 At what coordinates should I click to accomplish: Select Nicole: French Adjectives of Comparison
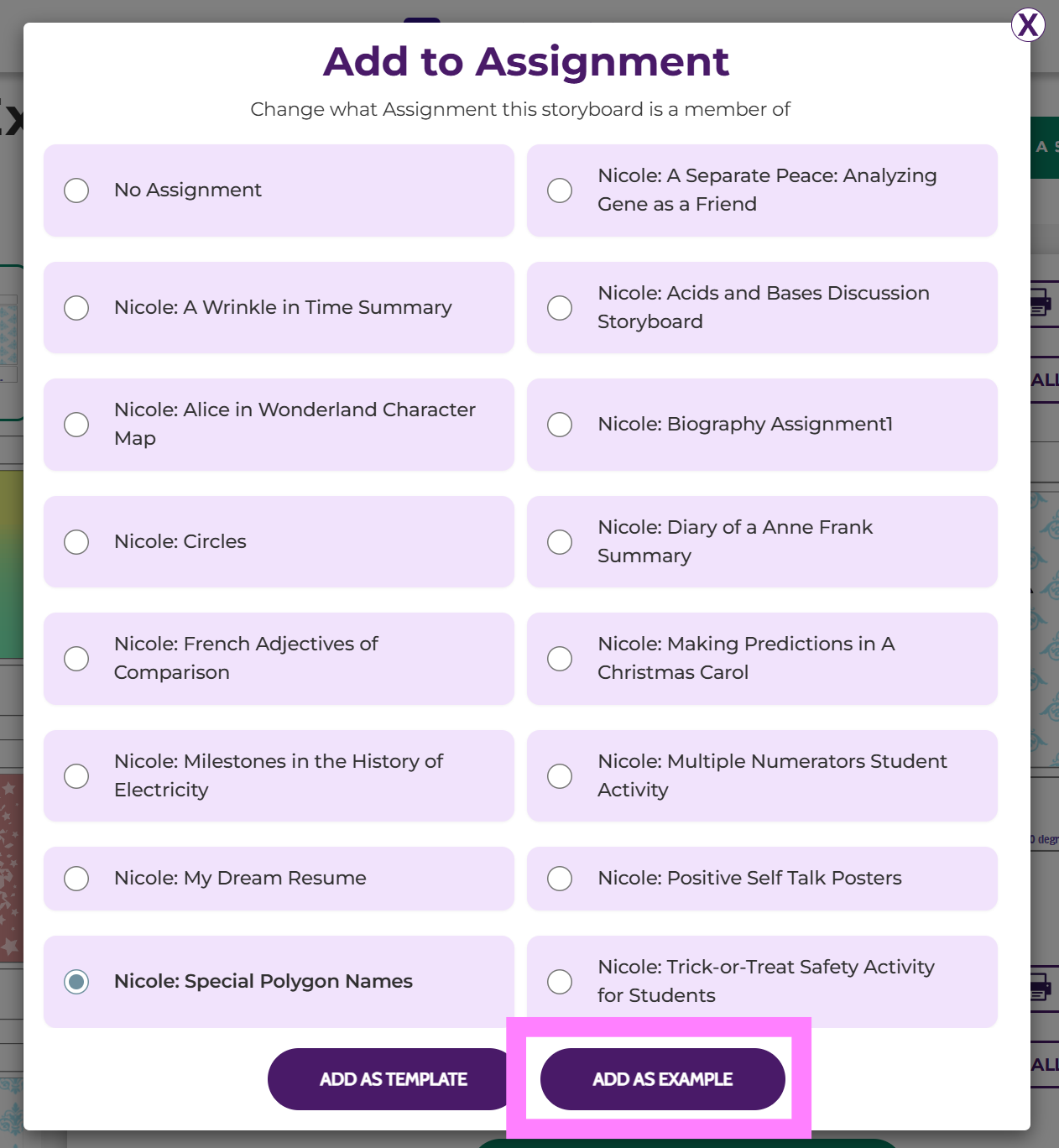[76, 659]
